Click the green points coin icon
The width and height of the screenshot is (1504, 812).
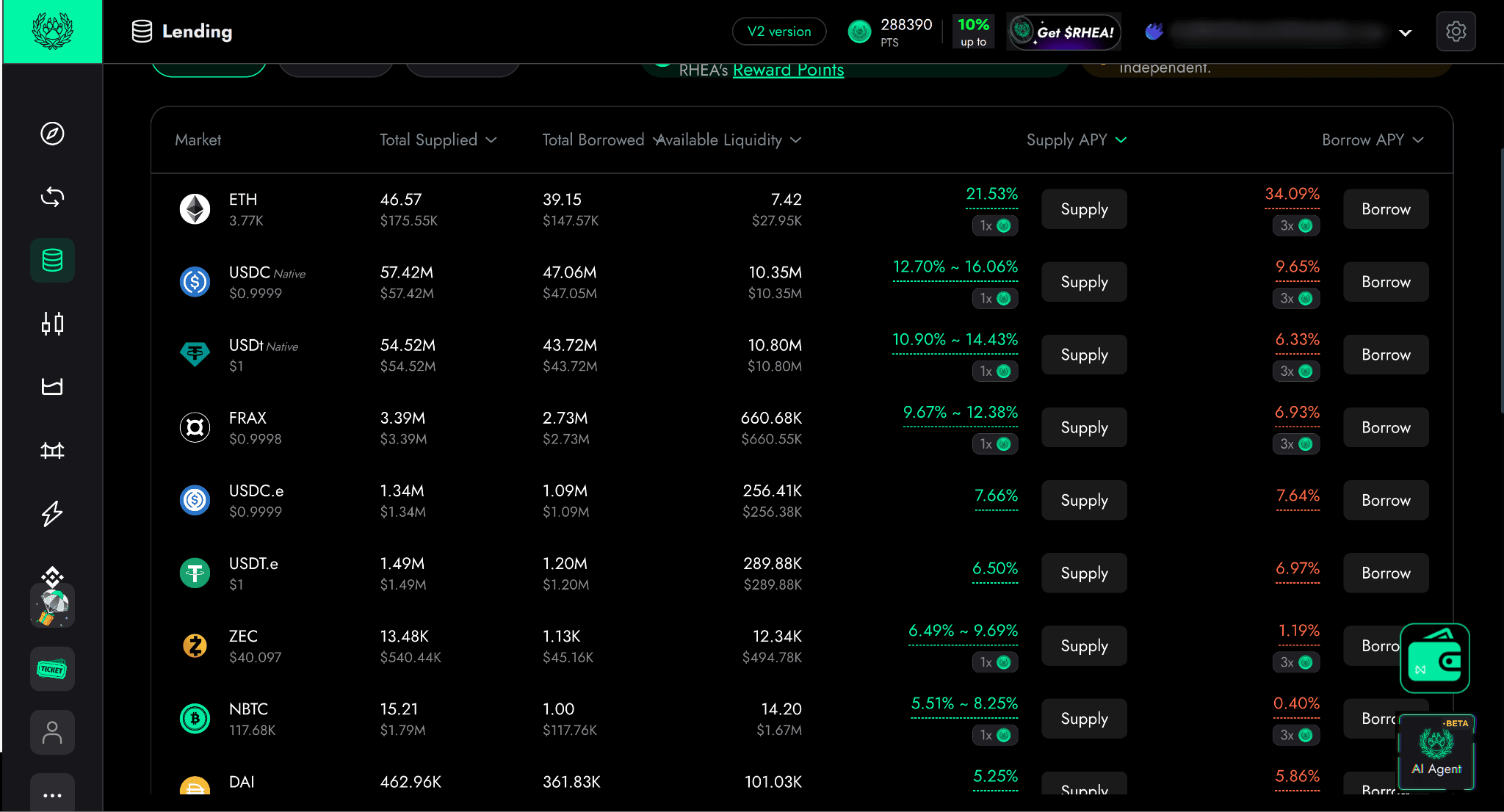[x=859, y=32]
